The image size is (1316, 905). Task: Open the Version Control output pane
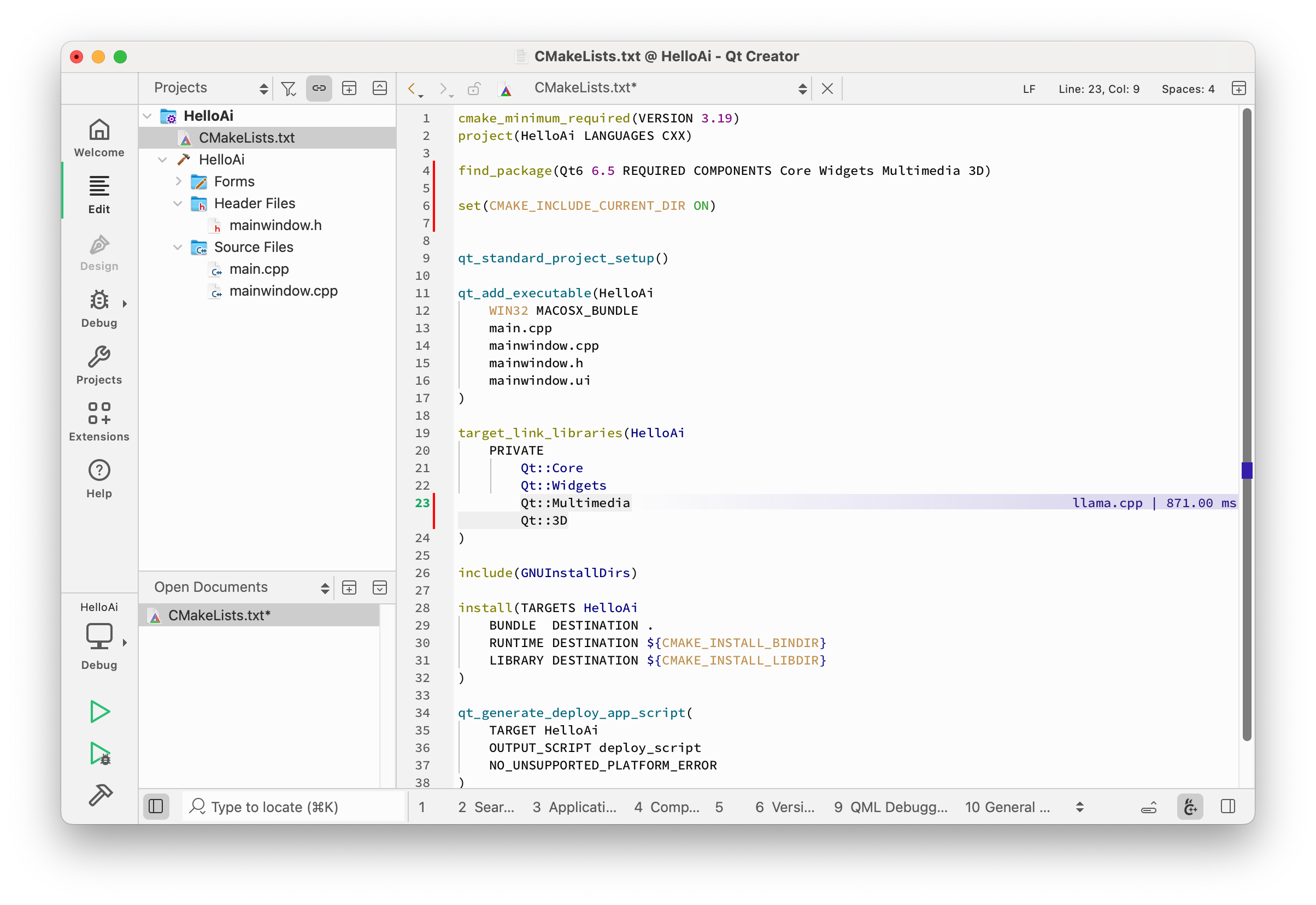785,807
